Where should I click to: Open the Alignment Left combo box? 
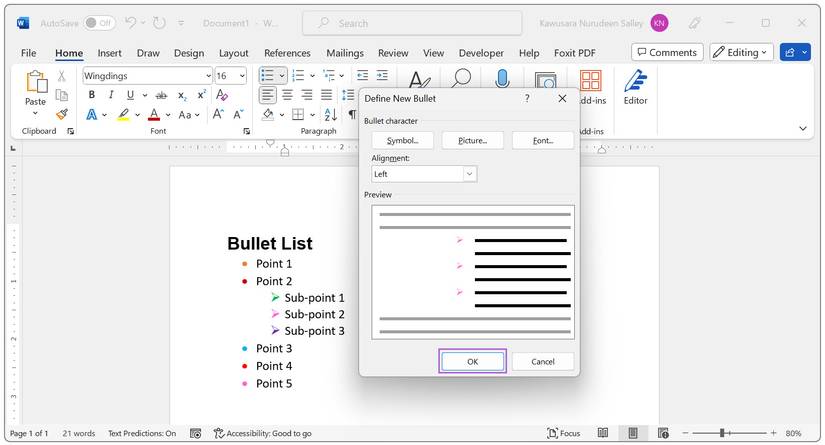(x=424, y=174)
